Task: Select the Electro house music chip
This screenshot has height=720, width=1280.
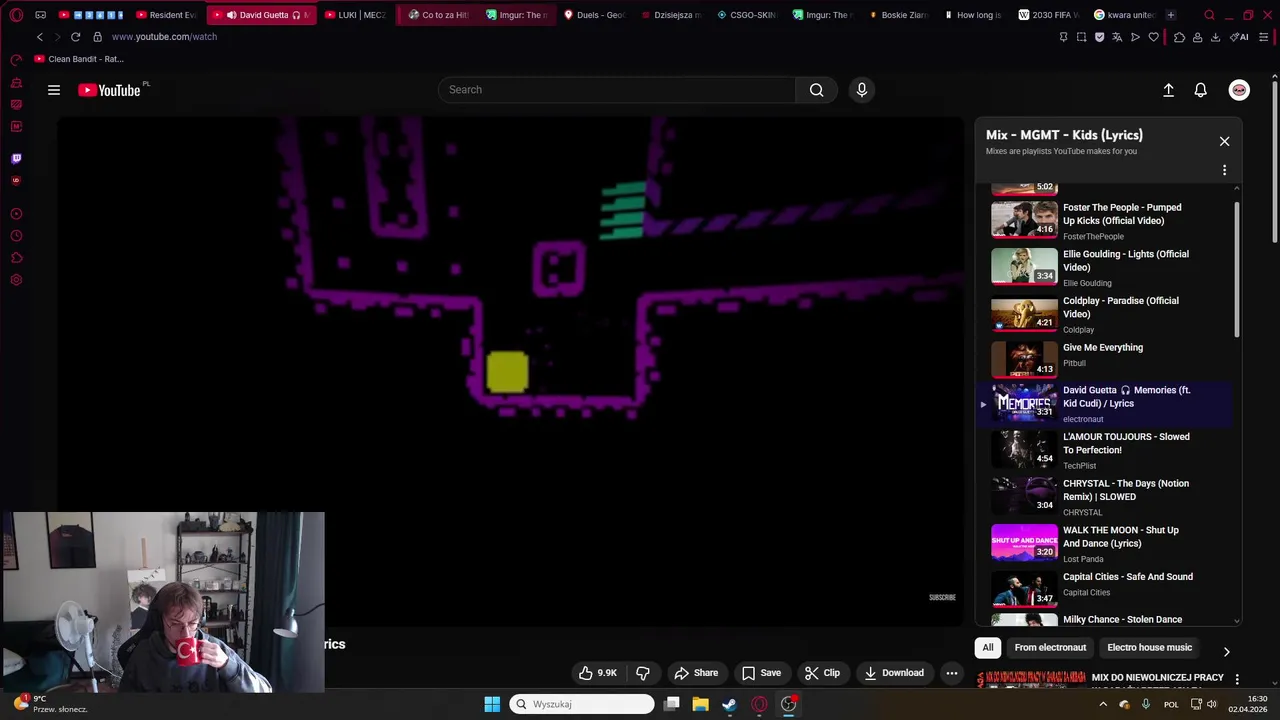Action: (1149, 648)
